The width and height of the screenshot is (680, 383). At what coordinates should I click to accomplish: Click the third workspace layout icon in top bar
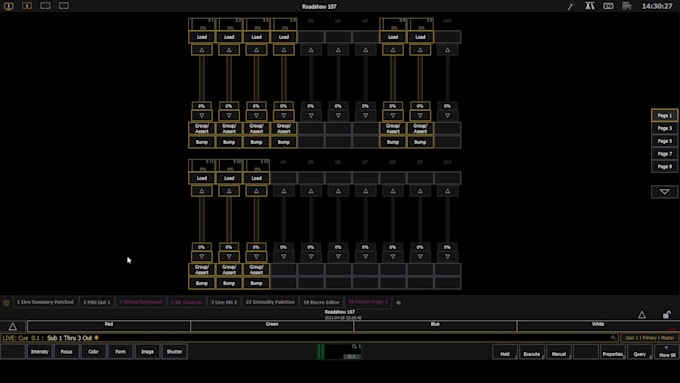click(45, 6)
